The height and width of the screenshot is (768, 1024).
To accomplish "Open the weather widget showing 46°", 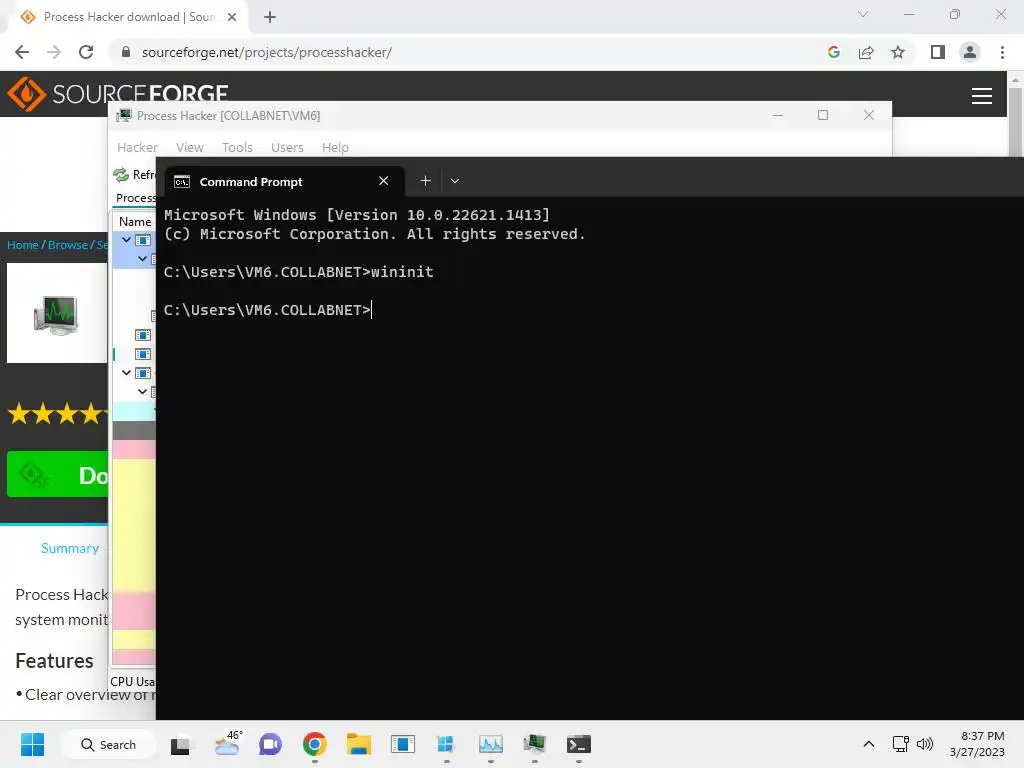I will coord(227,744).
